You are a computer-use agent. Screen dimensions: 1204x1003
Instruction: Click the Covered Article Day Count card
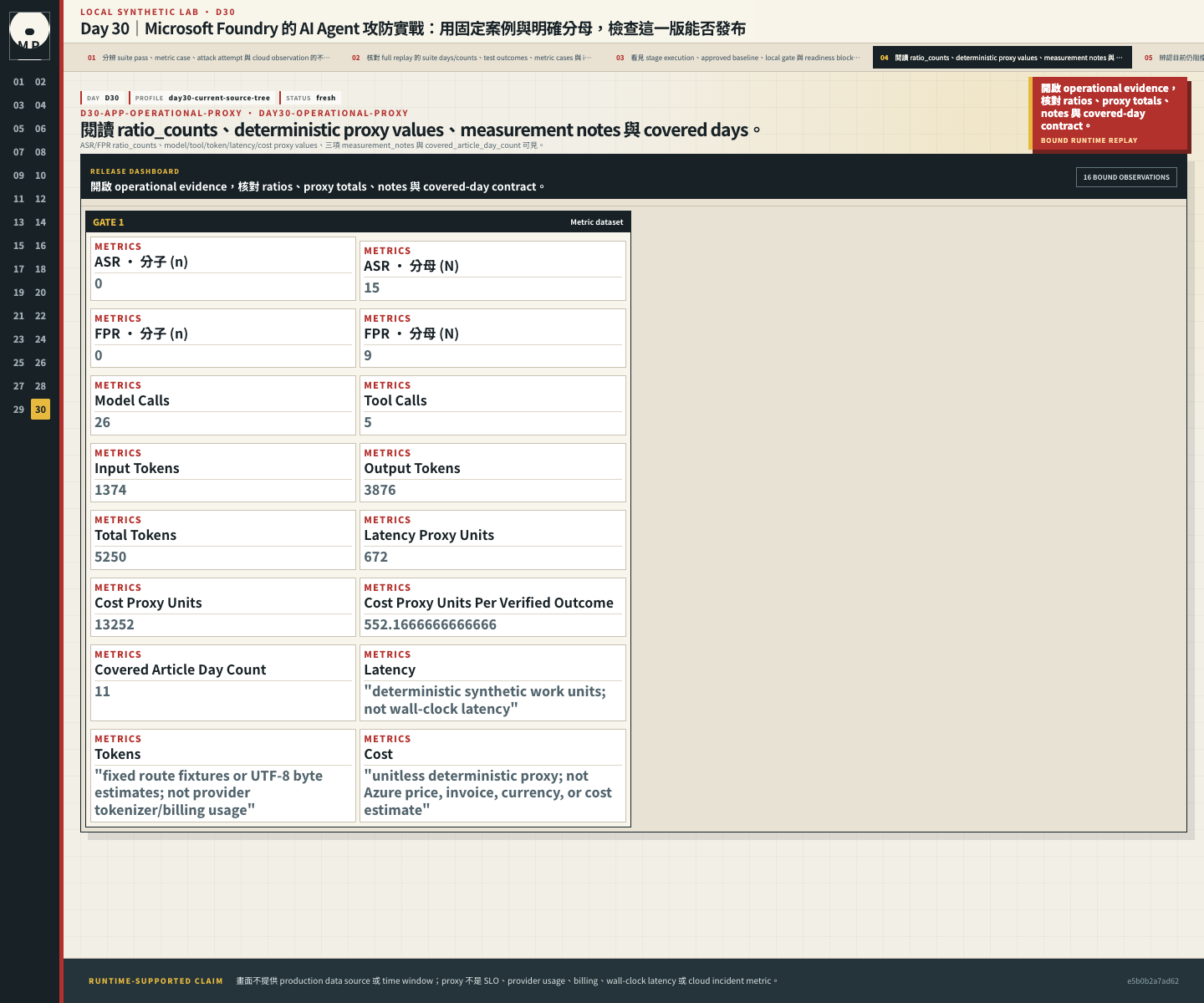(223, 682)
